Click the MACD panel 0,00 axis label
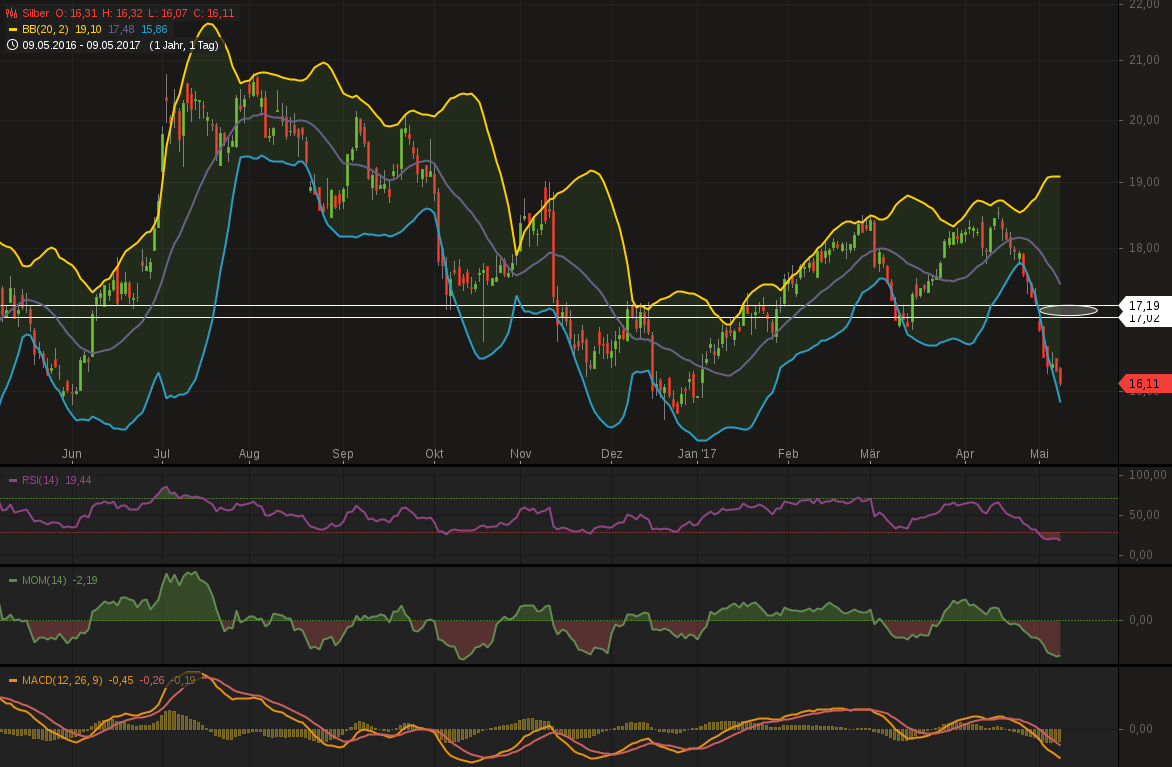This screenshot has height=767, width=1172. tap(1141, 729)
